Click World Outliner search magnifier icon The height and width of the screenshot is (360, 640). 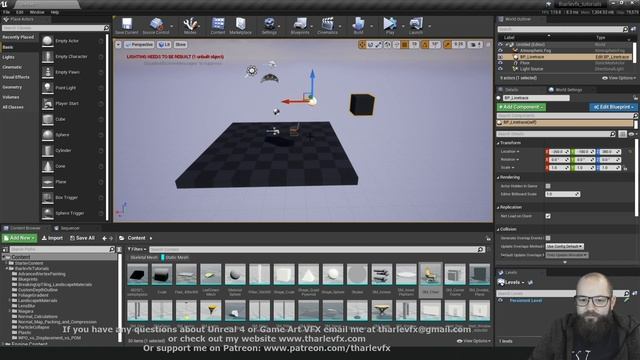tap(625, 29)
